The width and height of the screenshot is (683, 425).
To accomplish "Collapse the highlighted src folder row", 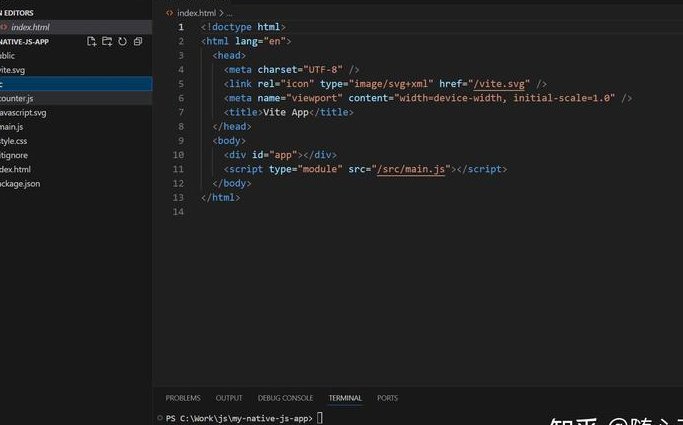I will click(76, 84).
